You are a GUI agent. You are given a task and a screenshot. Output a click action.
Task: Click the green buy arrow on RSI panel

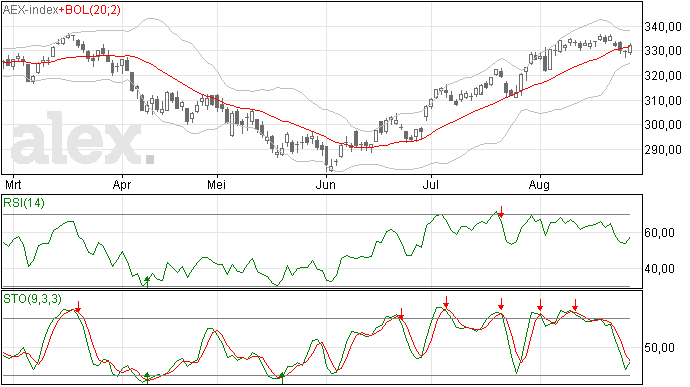(147, 282)
